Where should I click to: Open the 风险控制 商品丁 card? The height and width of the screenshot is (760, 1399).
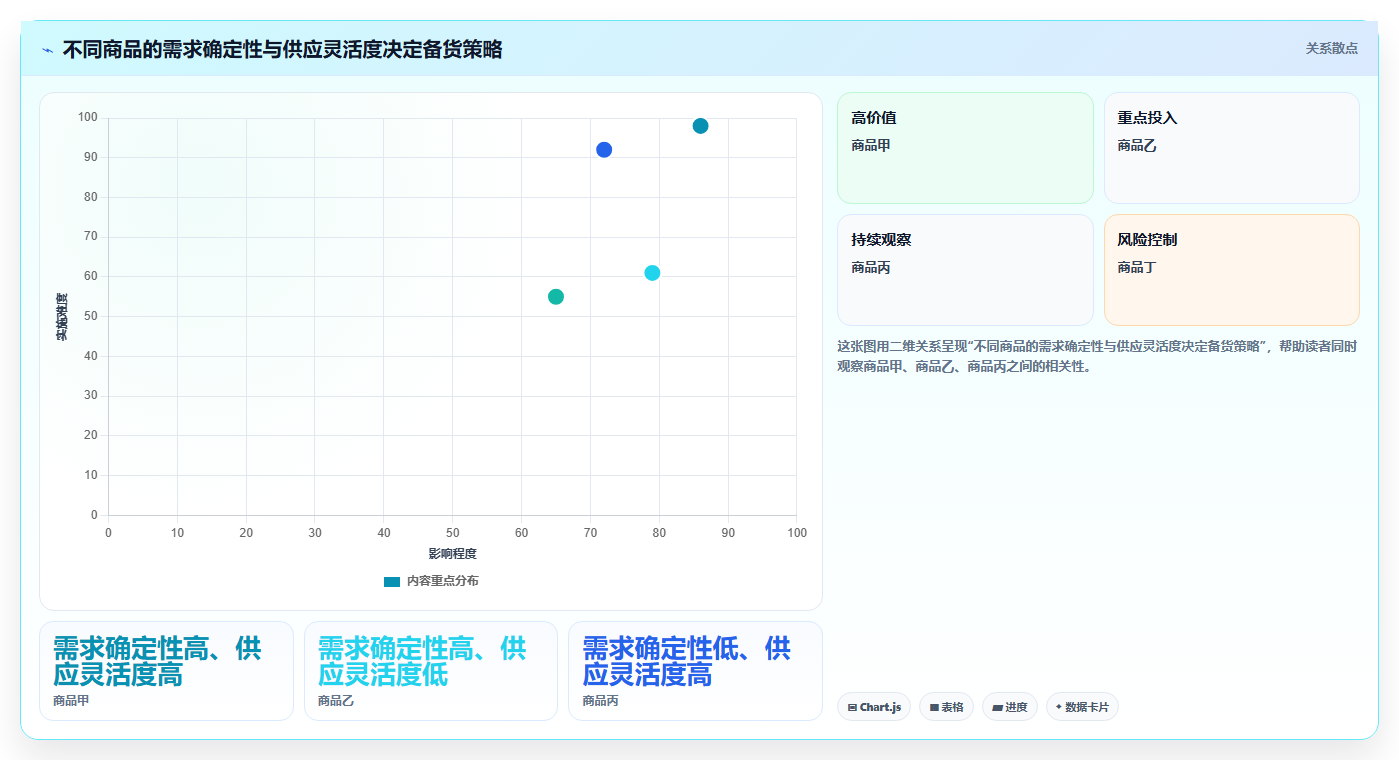tap(1232, 270)
